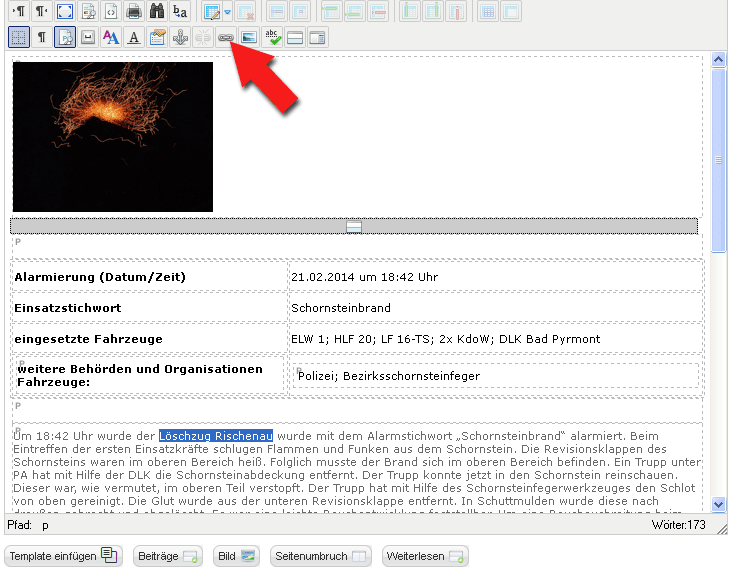Open the font style tool (AA icon)
Image resolution: width=732 pixels, height=577 pixels.
[x=111, y=37]
